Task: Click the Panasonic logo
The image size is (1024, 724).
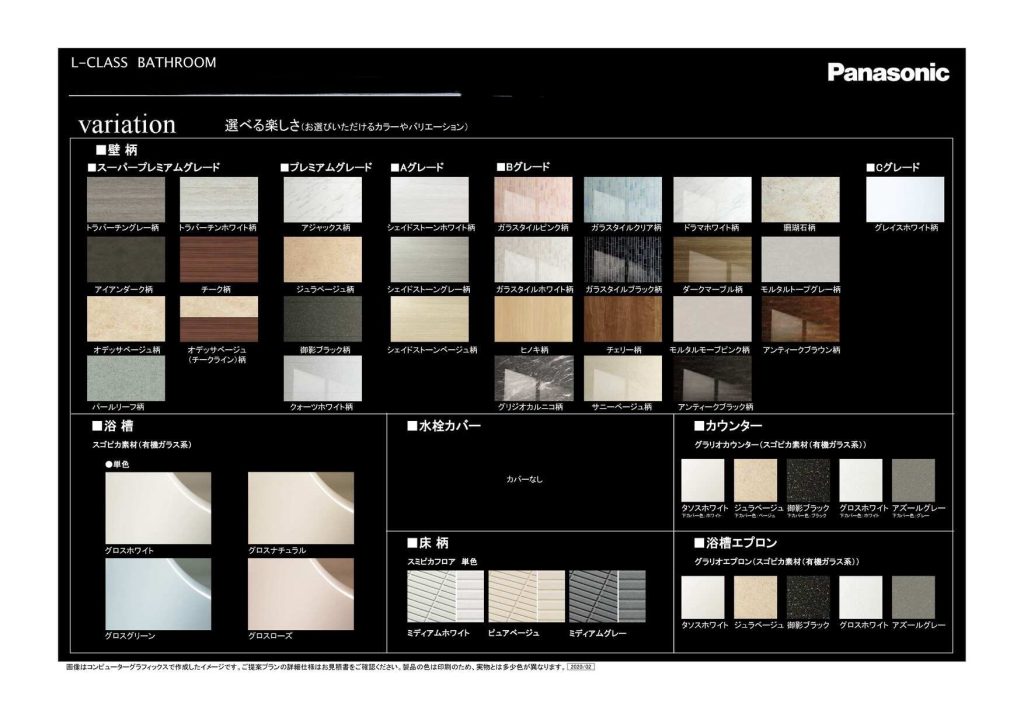Action: pyautogui.click(x=888, y=72)
